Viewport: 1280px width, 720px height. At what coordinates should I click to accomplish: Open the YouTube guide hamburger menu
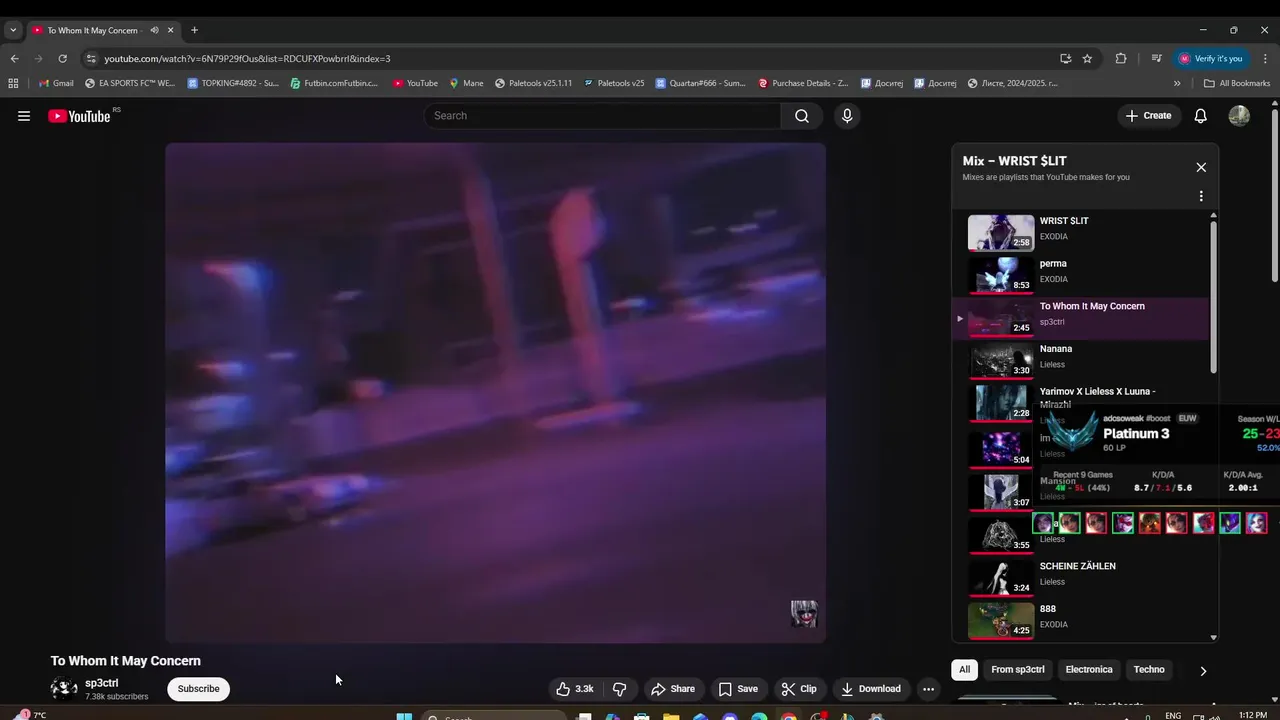(24, 116)
